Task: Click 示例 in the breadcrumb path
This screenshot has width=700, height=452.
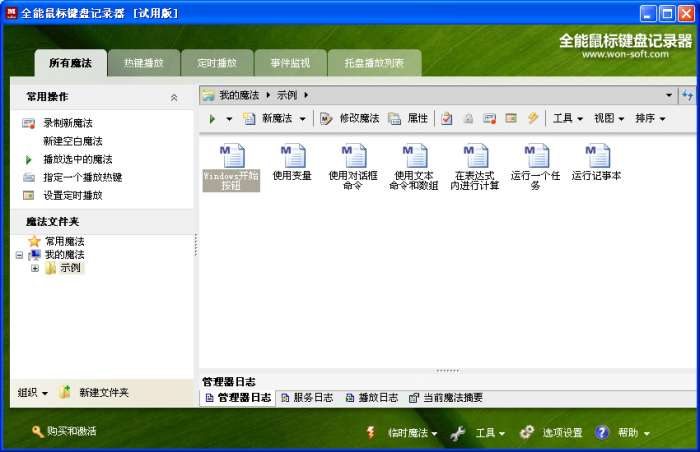Action: pos(287,95)
